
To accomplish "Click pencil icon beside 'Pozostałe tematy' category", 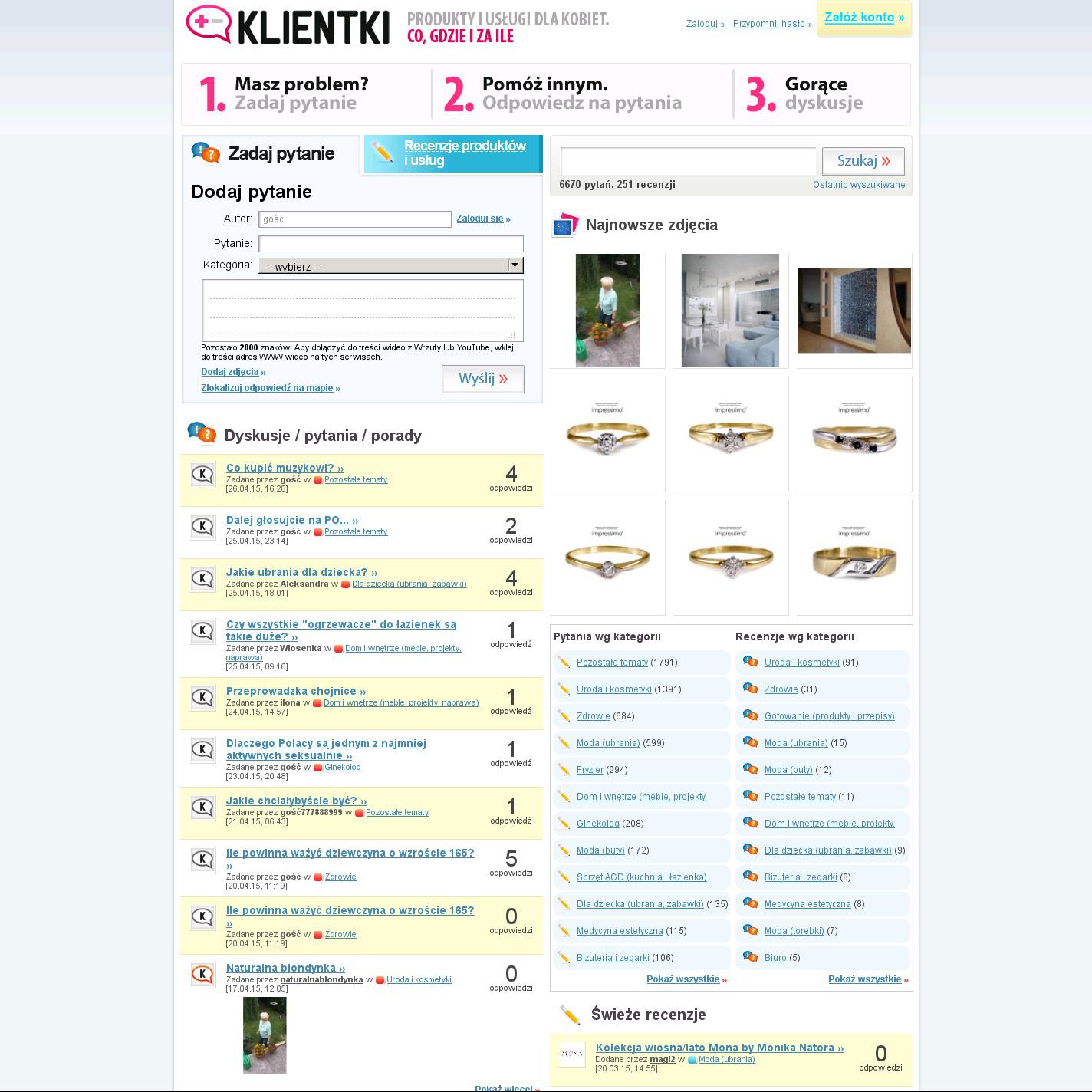I will (x=564, y=663).
